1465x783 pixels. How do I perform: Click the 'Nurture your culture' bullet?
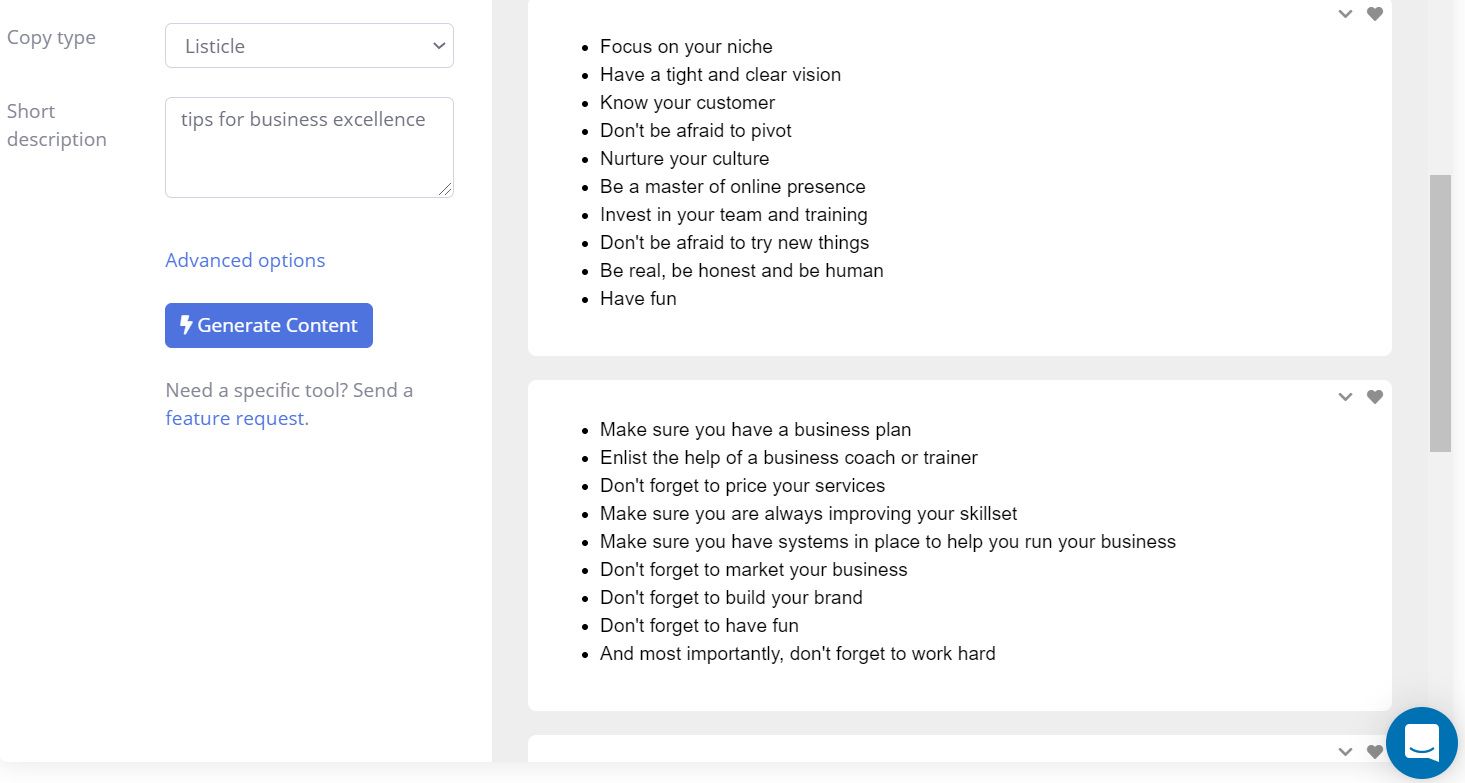click(x=684, y=158)
